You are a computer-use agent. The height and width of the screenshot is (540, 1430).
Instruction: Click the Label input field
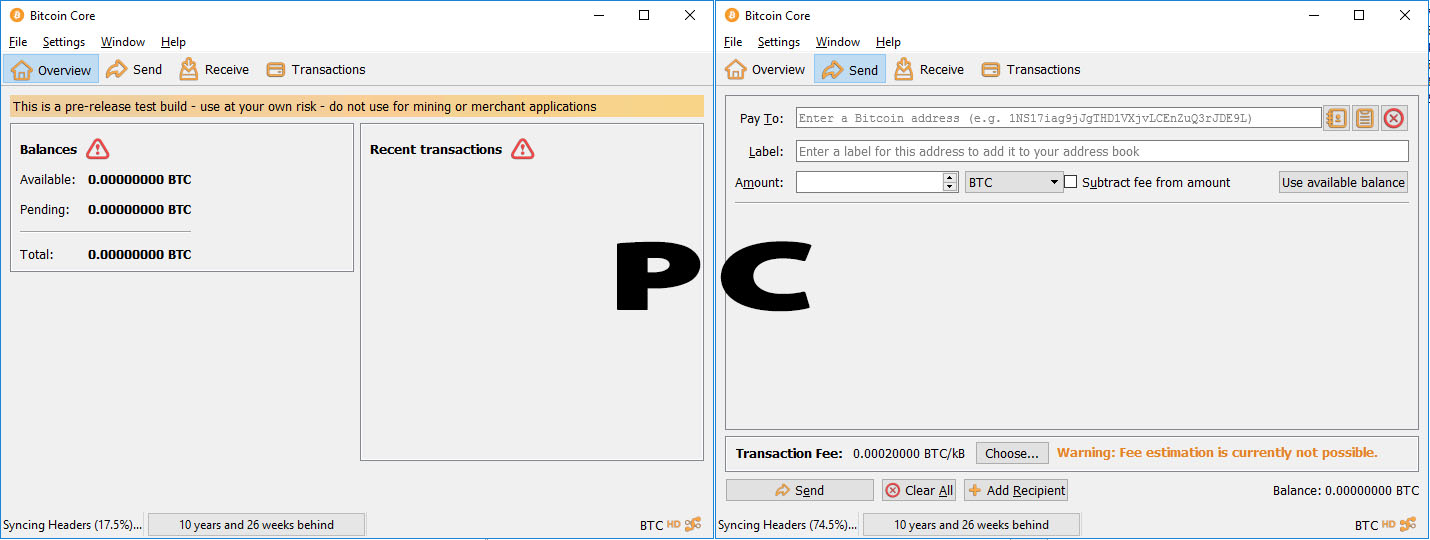[x=1102, y=151]
